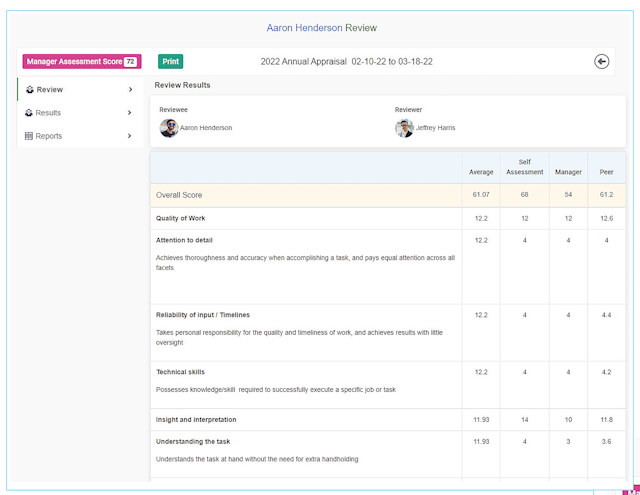640x495 pixels.
Task: Click Insight row manager value 10
Action: (x=568, y=420)
